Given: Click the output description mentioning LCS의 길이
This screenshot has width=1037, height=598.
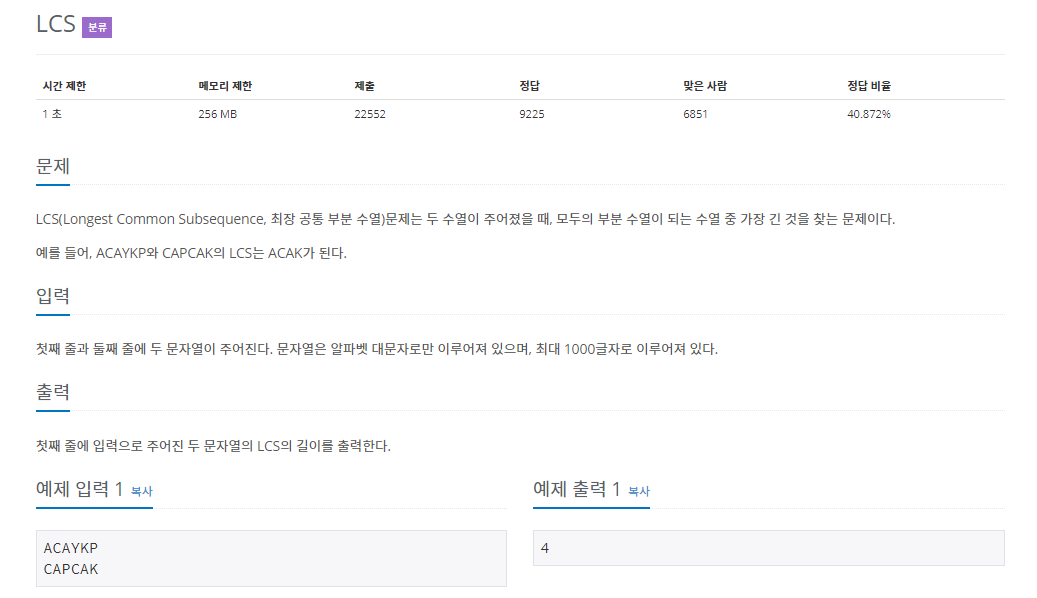Looking at the screenshot, I should [x=213, y=446].
